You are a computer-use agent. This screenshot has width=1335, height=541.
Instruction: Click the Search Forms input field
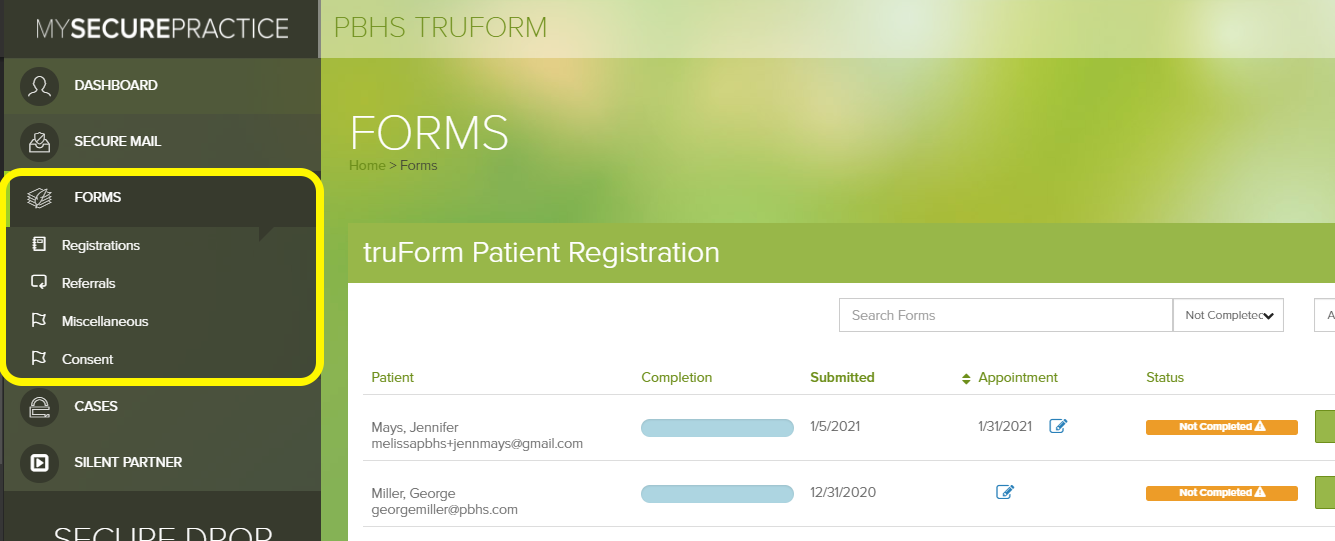coord(1005,315)
